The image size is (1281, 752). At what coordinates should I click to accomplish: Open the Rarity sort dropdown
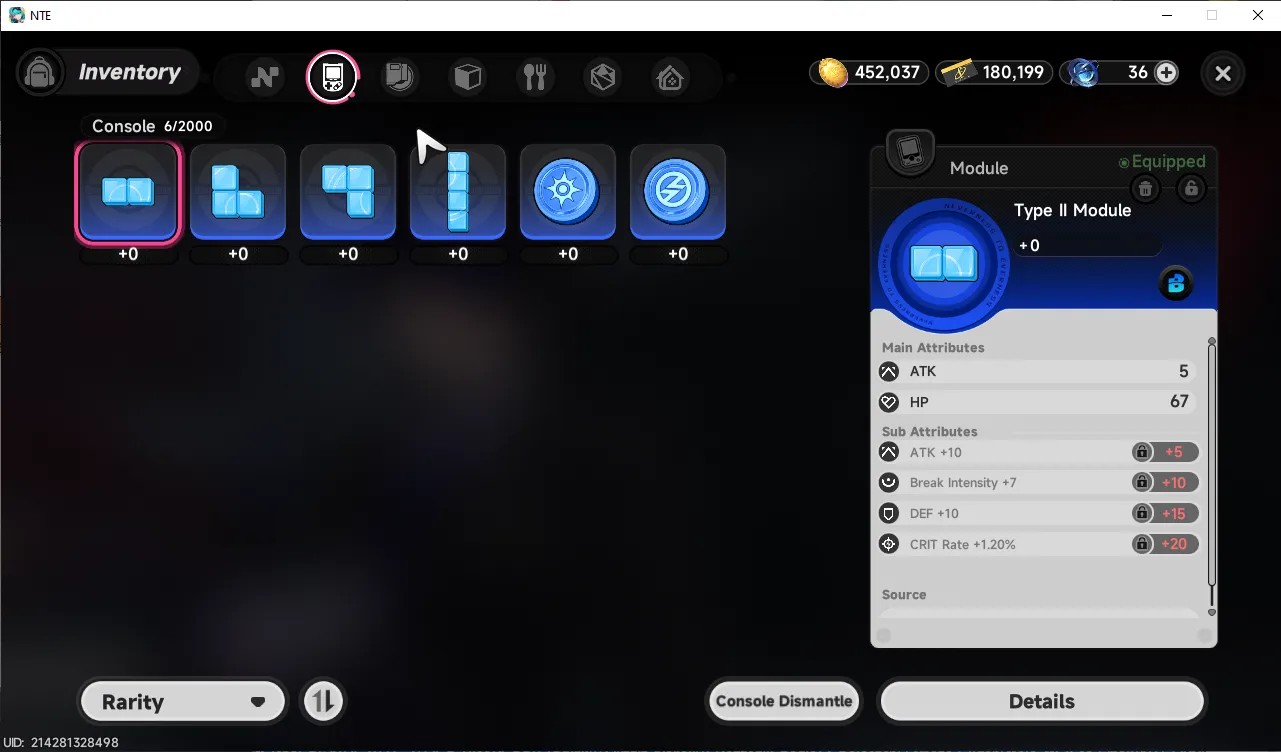tap(183, 702)
